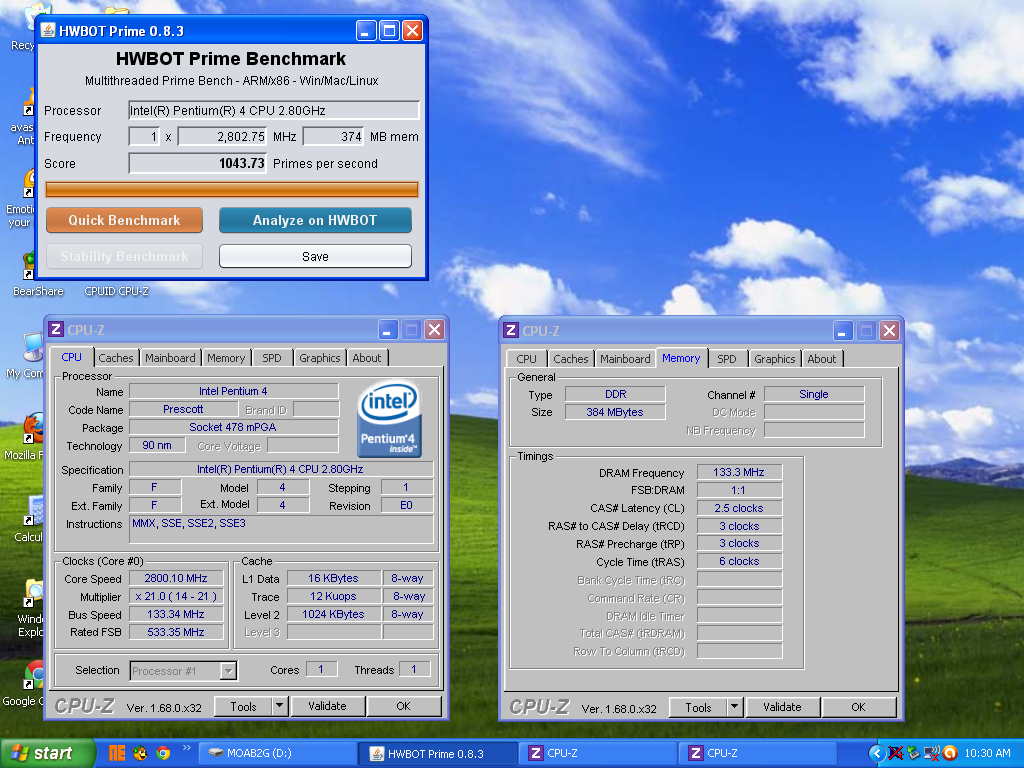The width and height of the screenshot is (1024, 768).
Task: Click Tools button in left CPU-Z window
Action: (x=243, y=706)
